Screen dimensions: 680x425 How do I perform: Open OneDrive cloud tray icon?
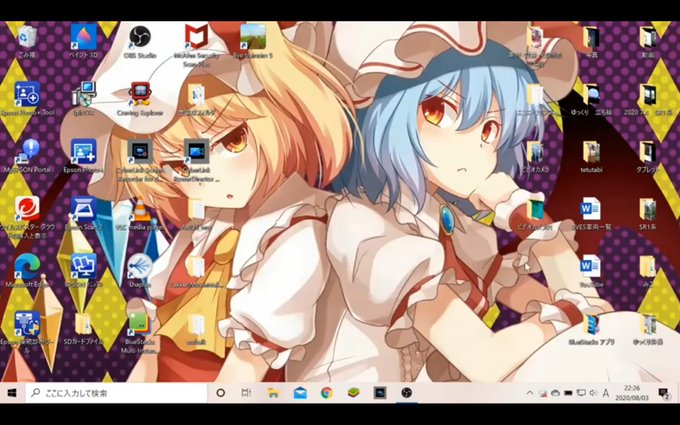[555, 393]
